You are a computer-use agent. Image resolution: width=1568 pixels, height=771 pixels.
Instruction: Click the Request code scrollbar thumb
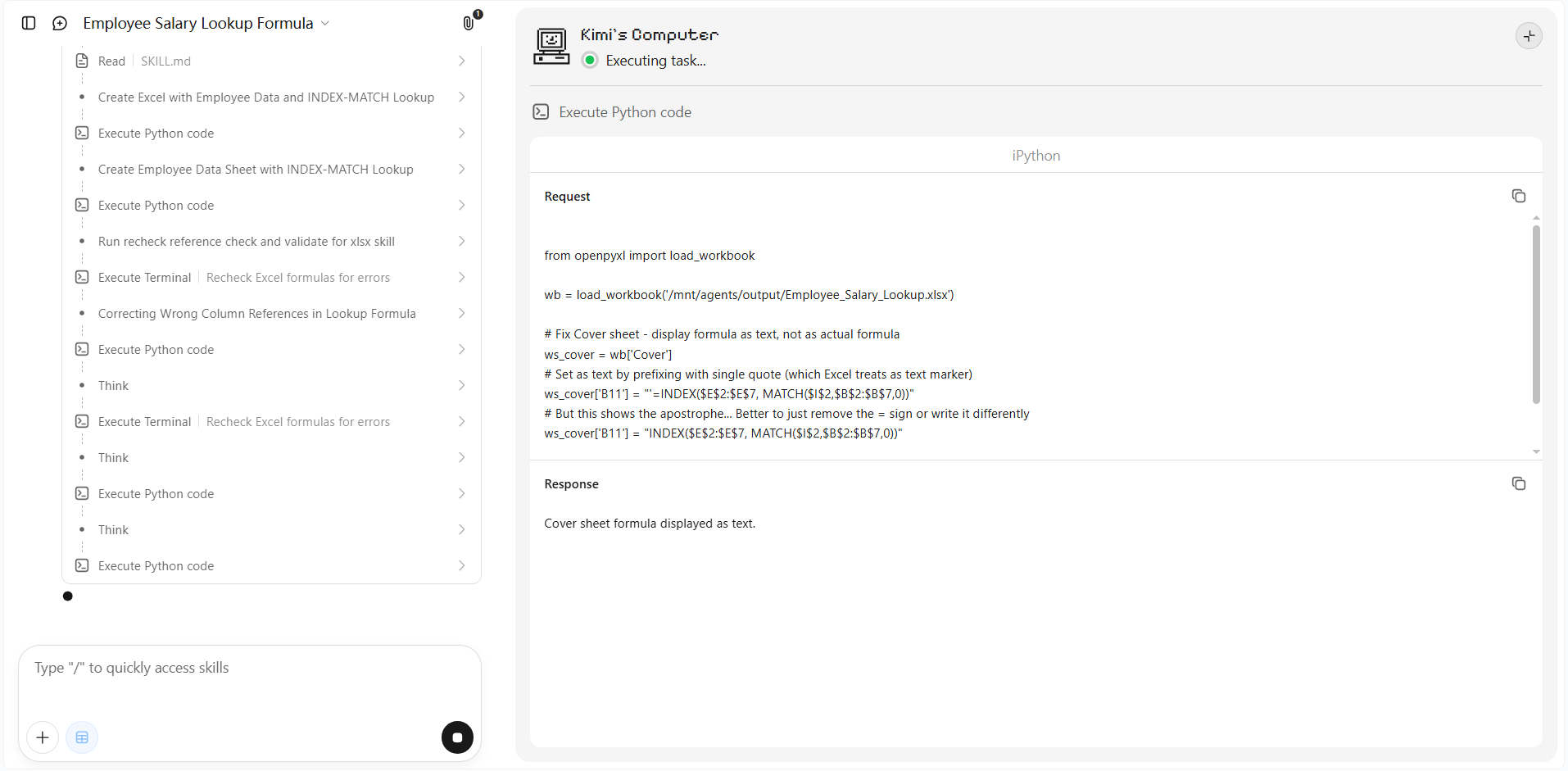click(x=1536, y=315)
